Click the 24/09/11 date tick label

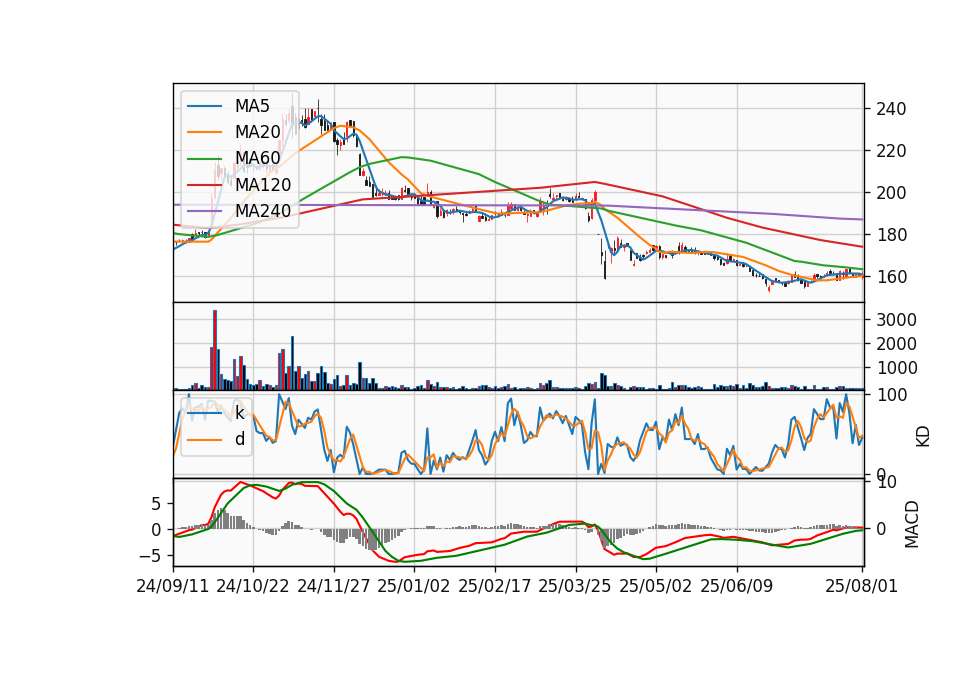click(173, 586)
